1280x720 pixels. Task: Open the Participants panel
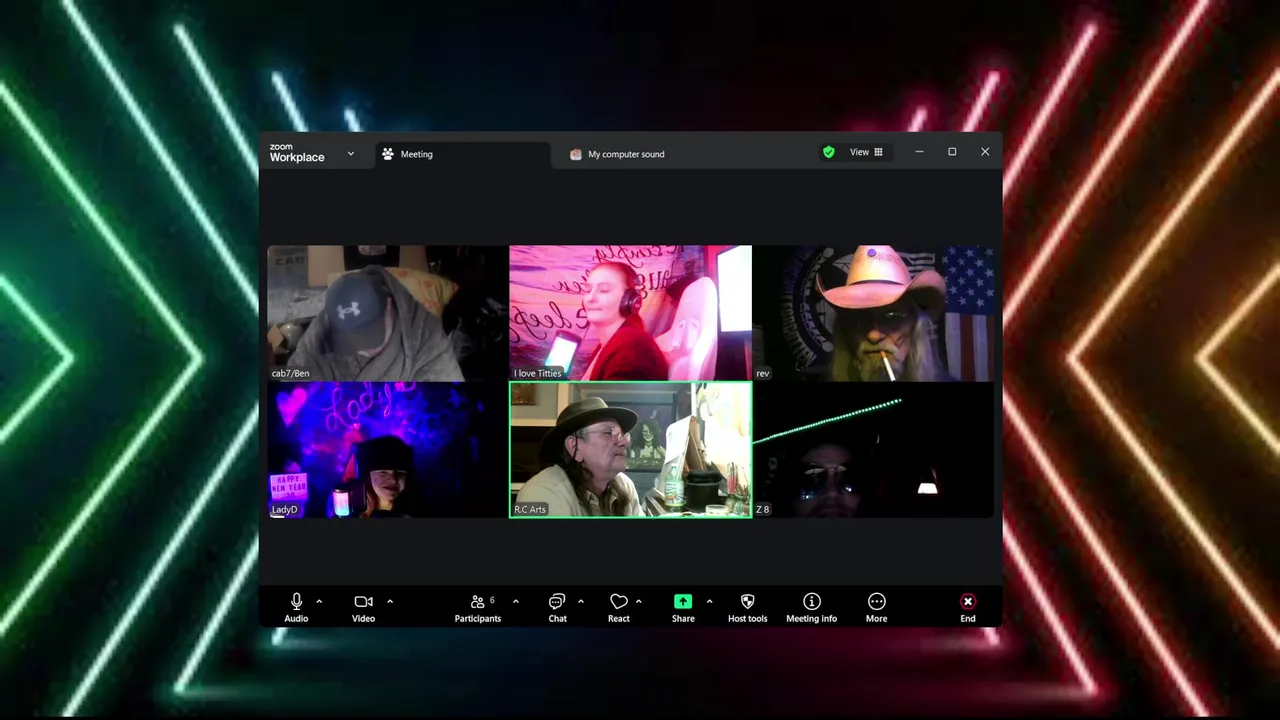[478, 607]
